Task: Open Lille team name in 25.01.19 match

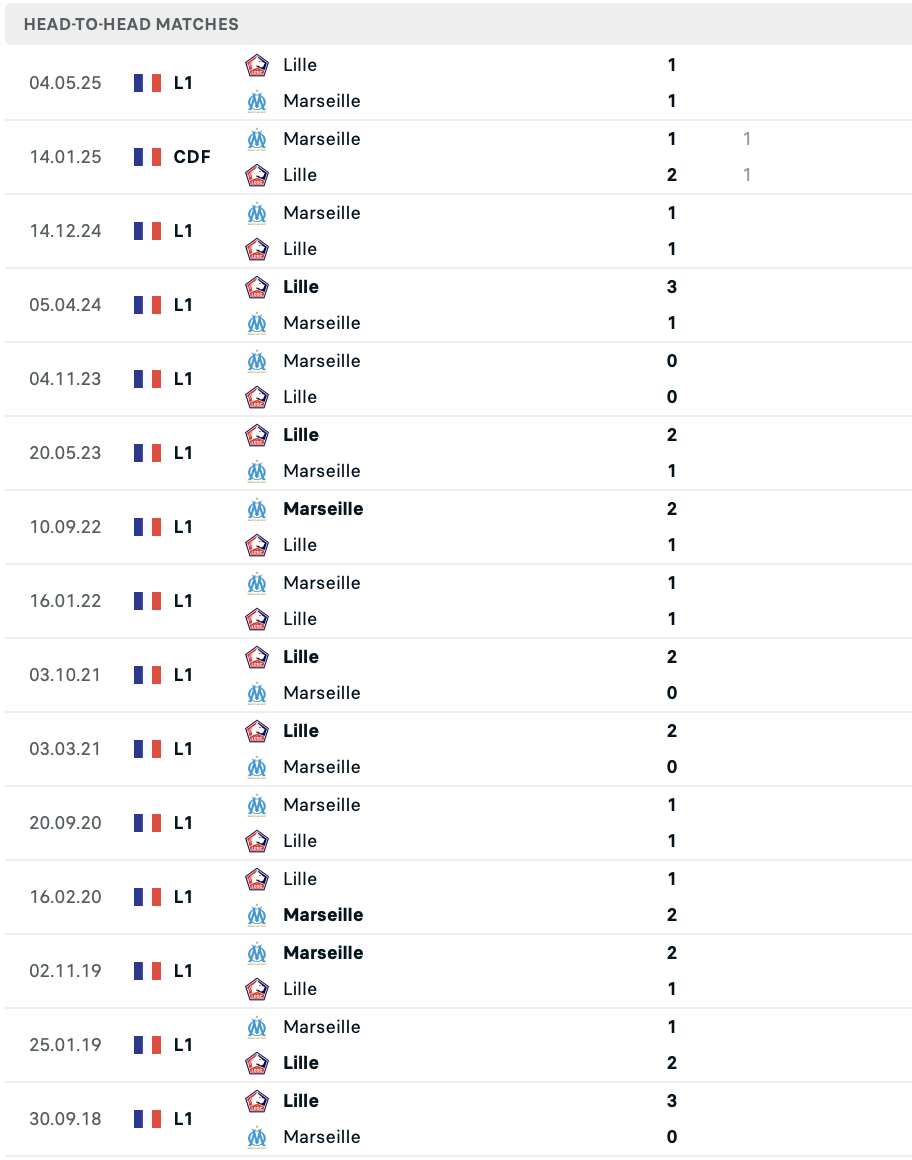Action: 301,1063
